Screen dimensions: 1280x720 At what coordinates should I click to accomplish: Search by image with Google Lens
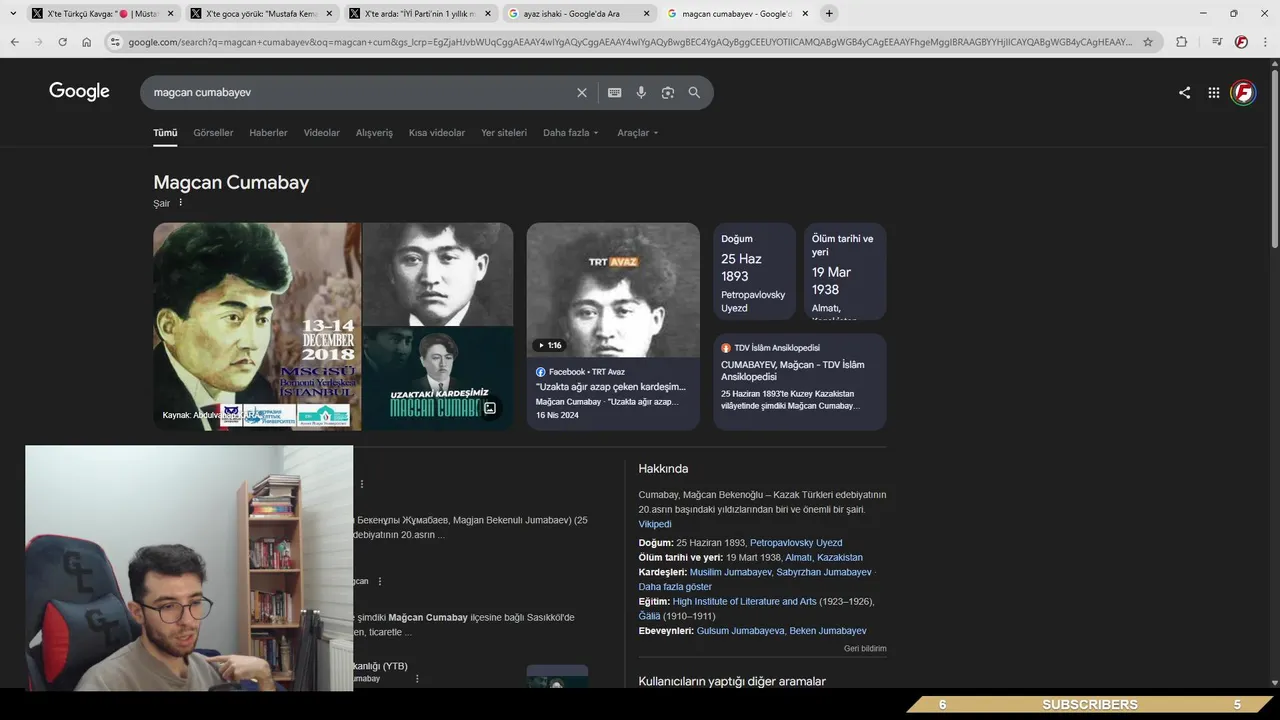click(x=668, y=92)
